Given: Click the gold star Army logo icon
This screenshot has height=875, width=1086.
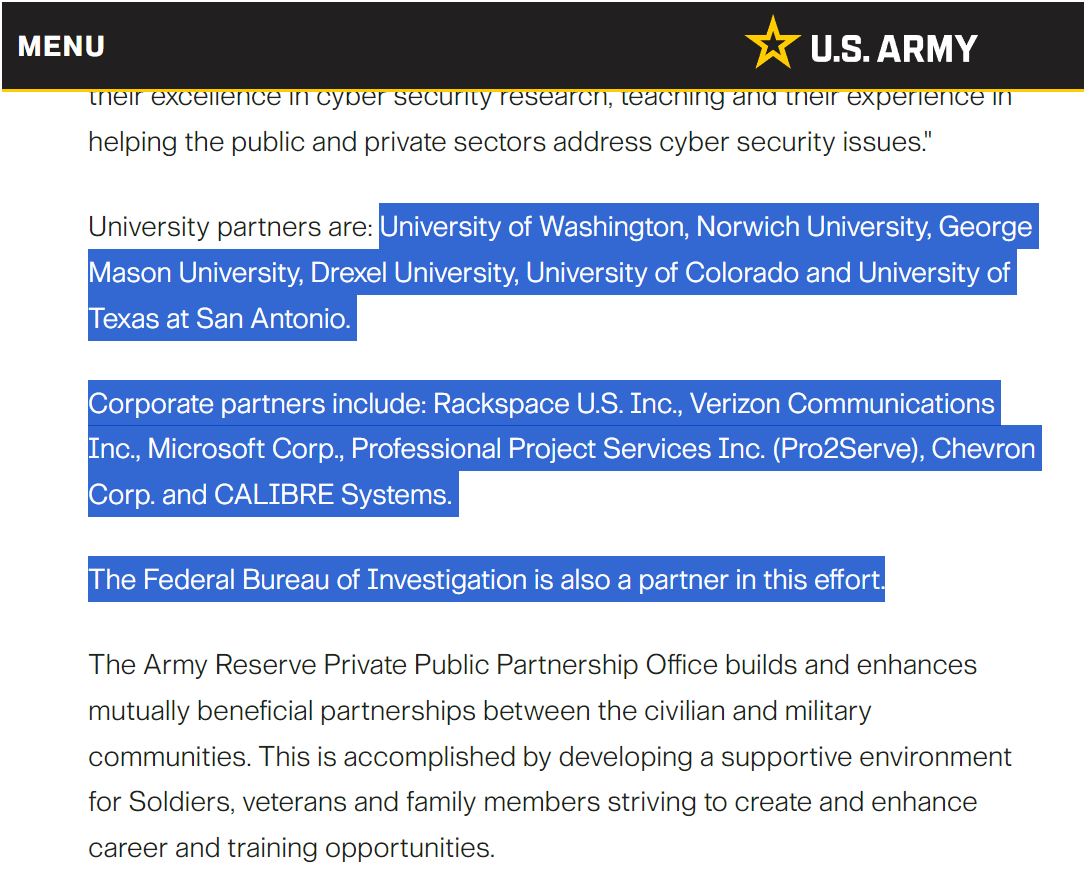Looking at the screenshot, I should click(x=772, y=43).
